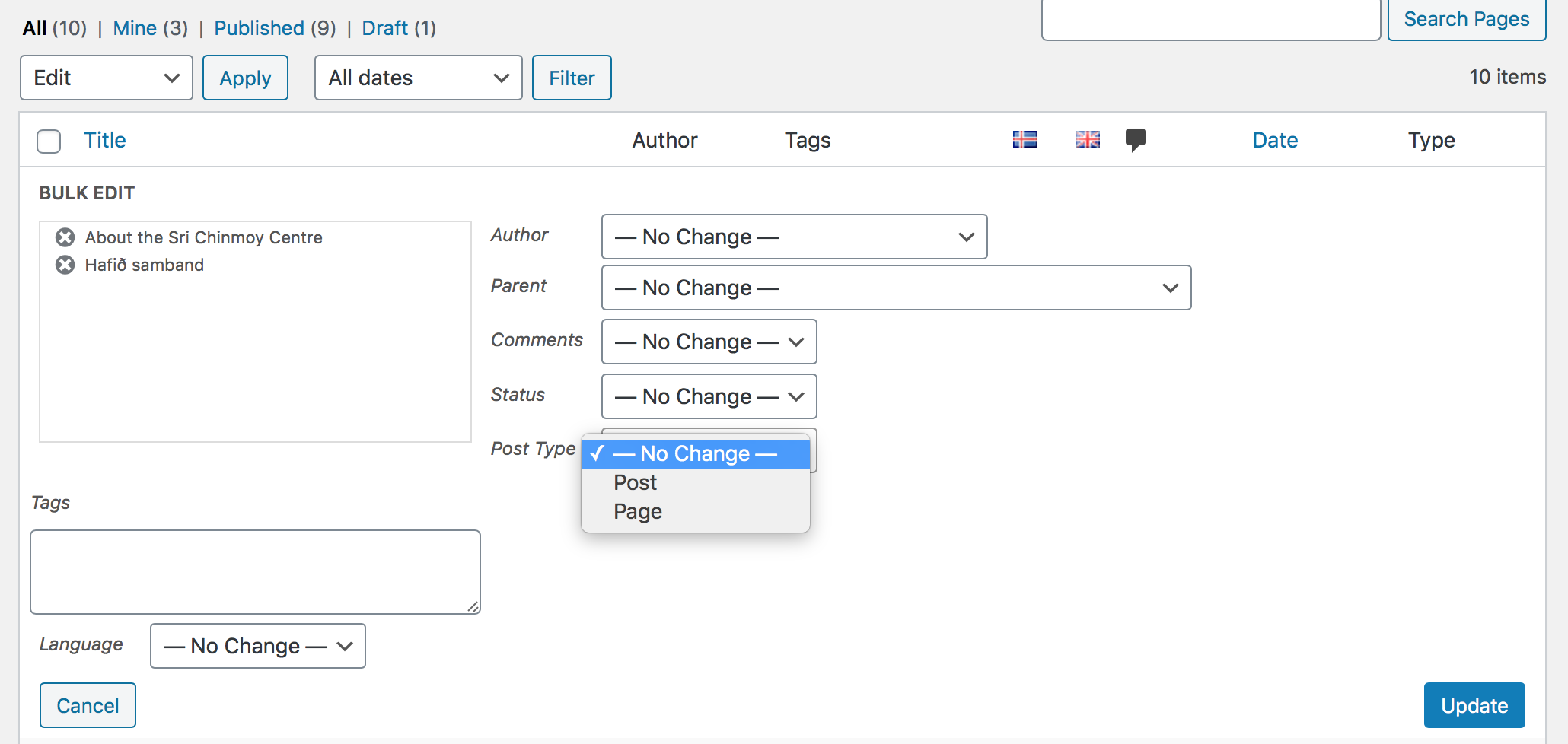The width and height of the screenshot is (1568, 744).
Task: Click the Tags column header
Action: [808, 140]
